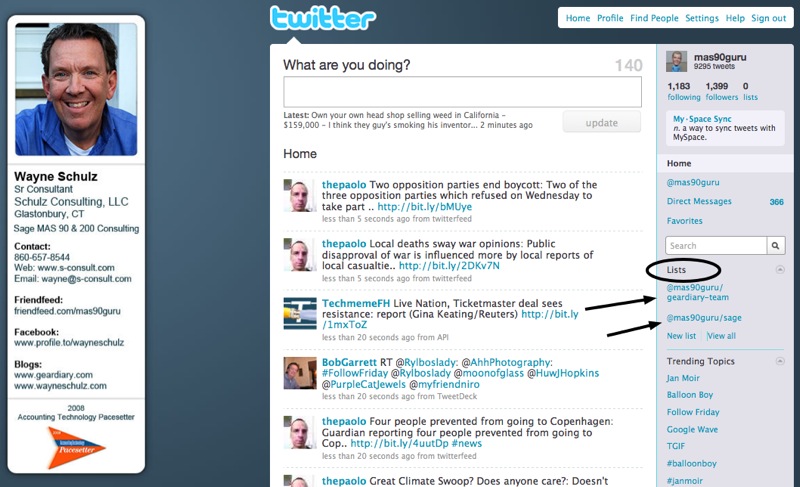800x487 pixels.
Task: Click twitterfeed source on opposition parties tweet
Action: point(452,219)
